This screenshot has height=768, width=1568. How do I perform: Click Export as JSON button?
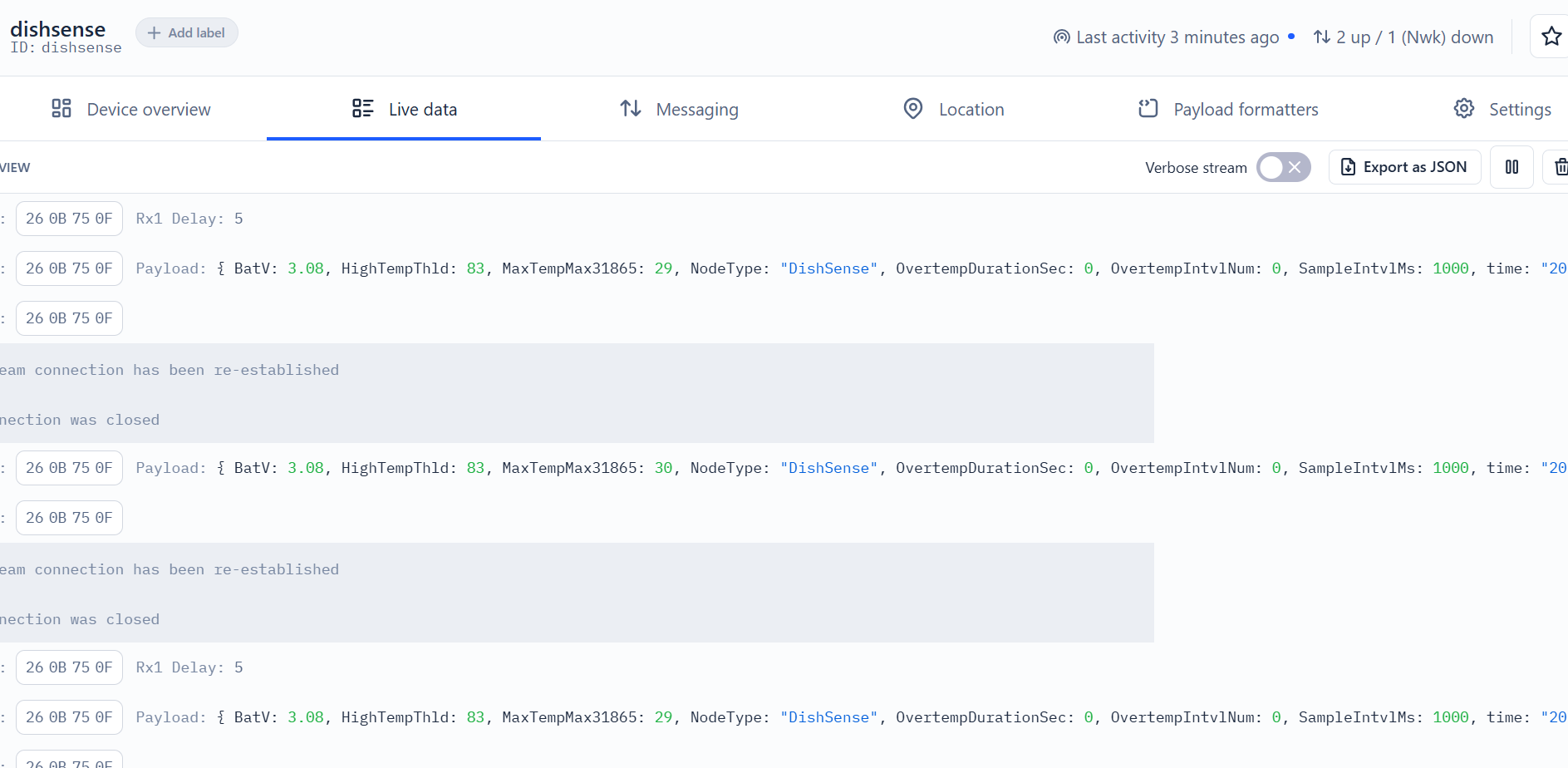point(1404,167)
